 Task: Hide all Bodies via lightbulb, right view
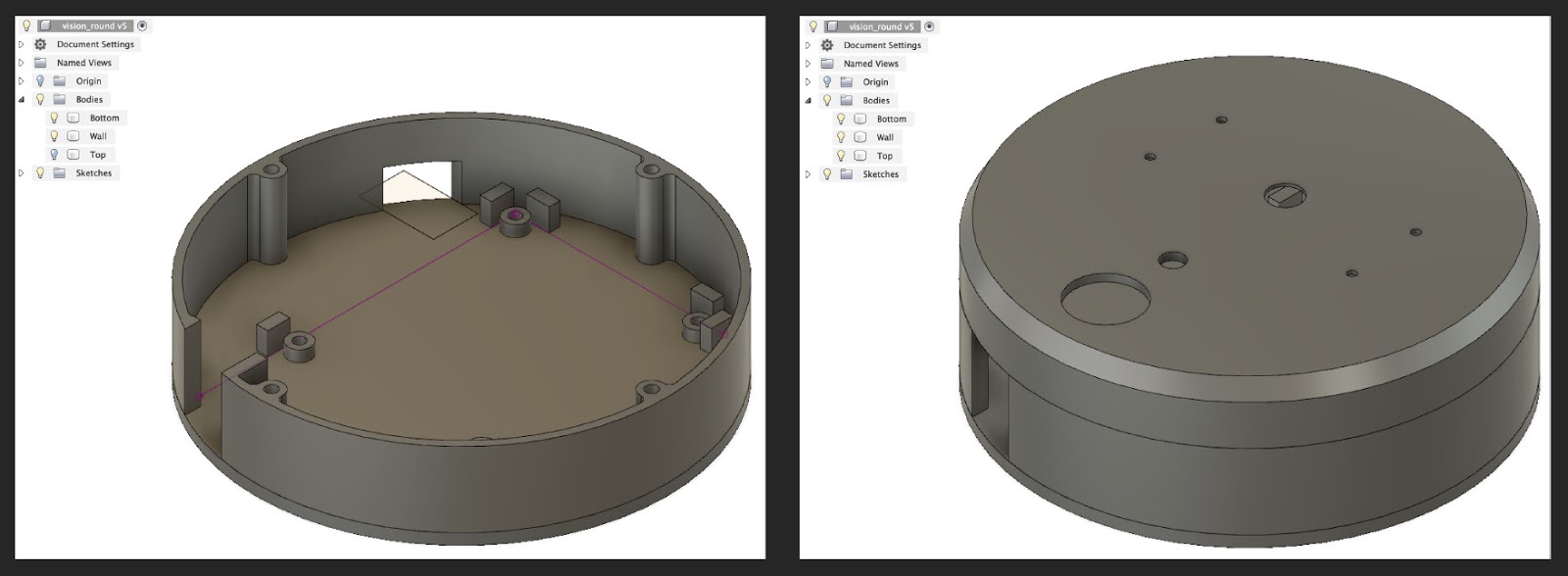click(x=827, y=100)
